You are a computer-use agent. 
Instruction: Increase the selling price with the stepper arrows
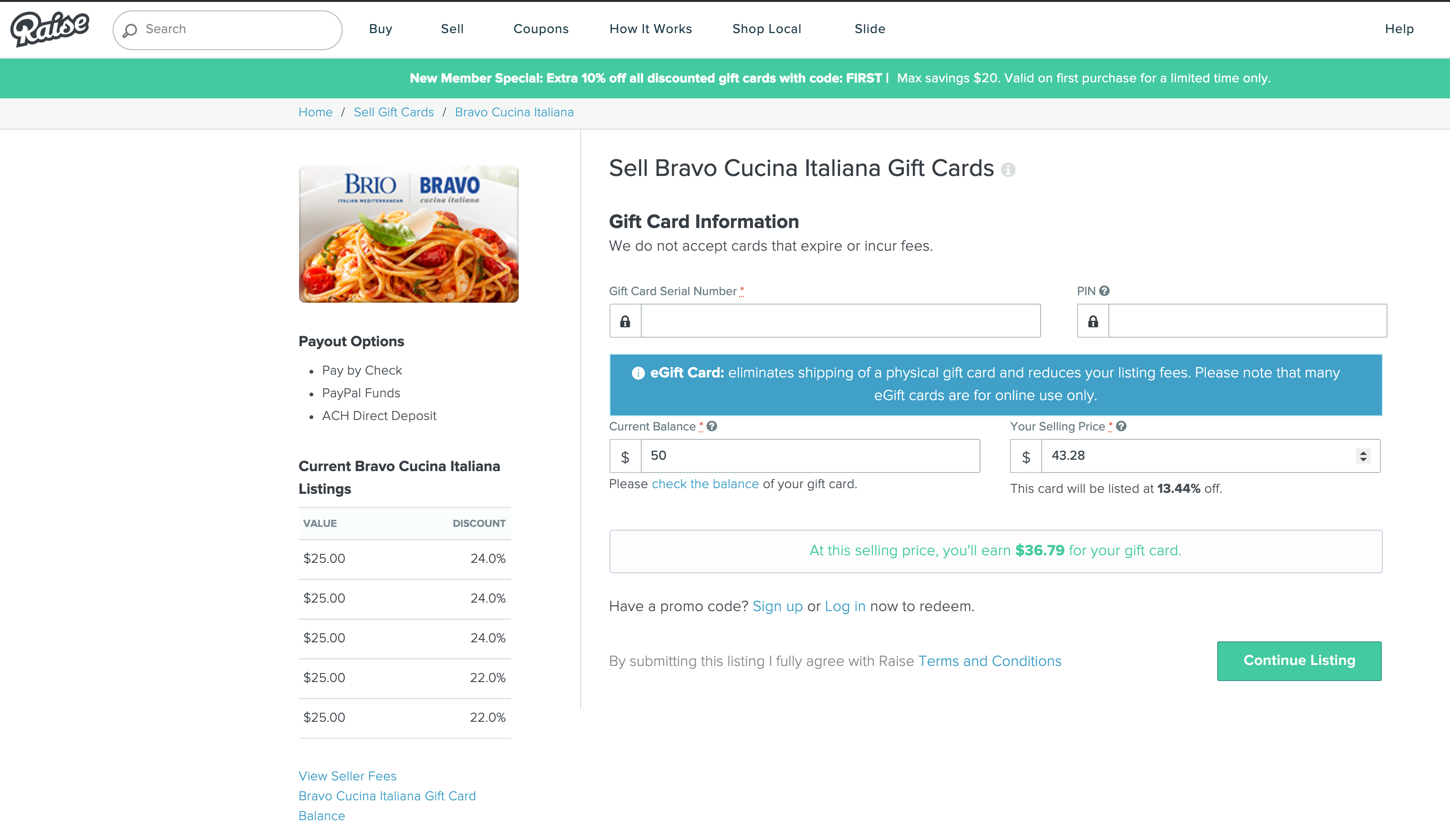[1363, 452]
